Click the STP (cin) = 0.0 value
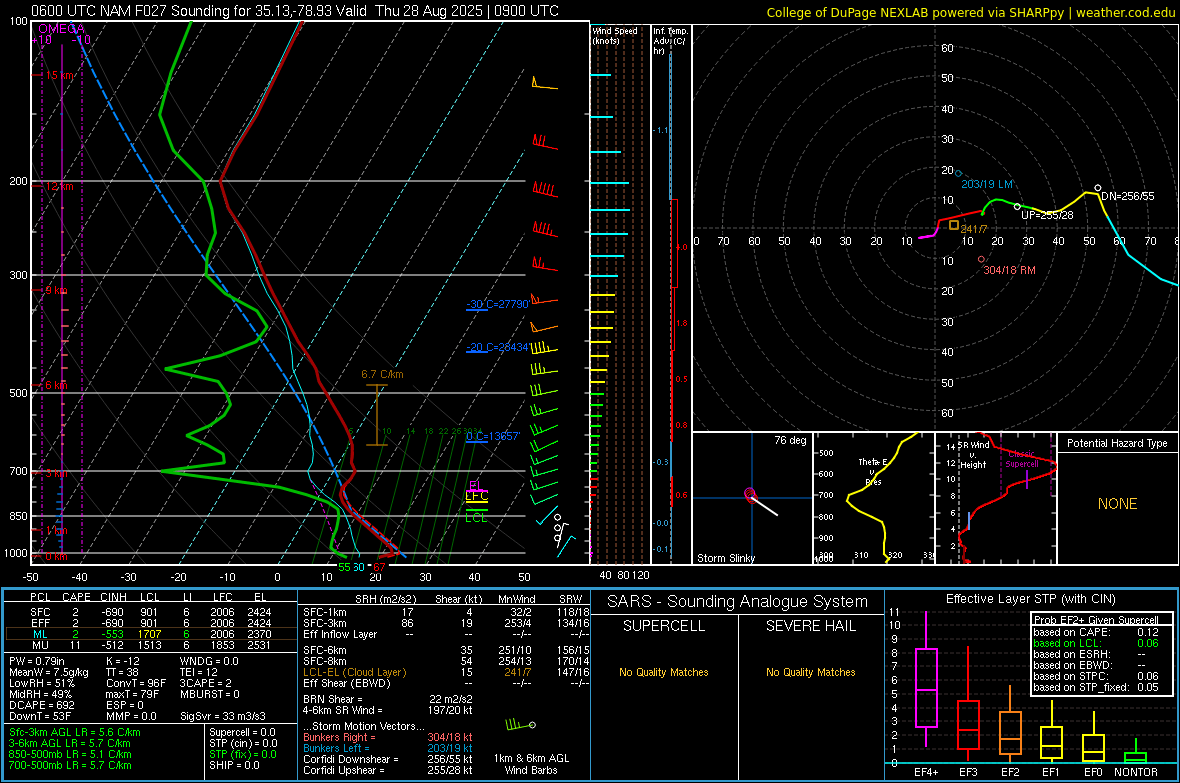Viewport: 1180px width, 783px height. click(243, 743)
